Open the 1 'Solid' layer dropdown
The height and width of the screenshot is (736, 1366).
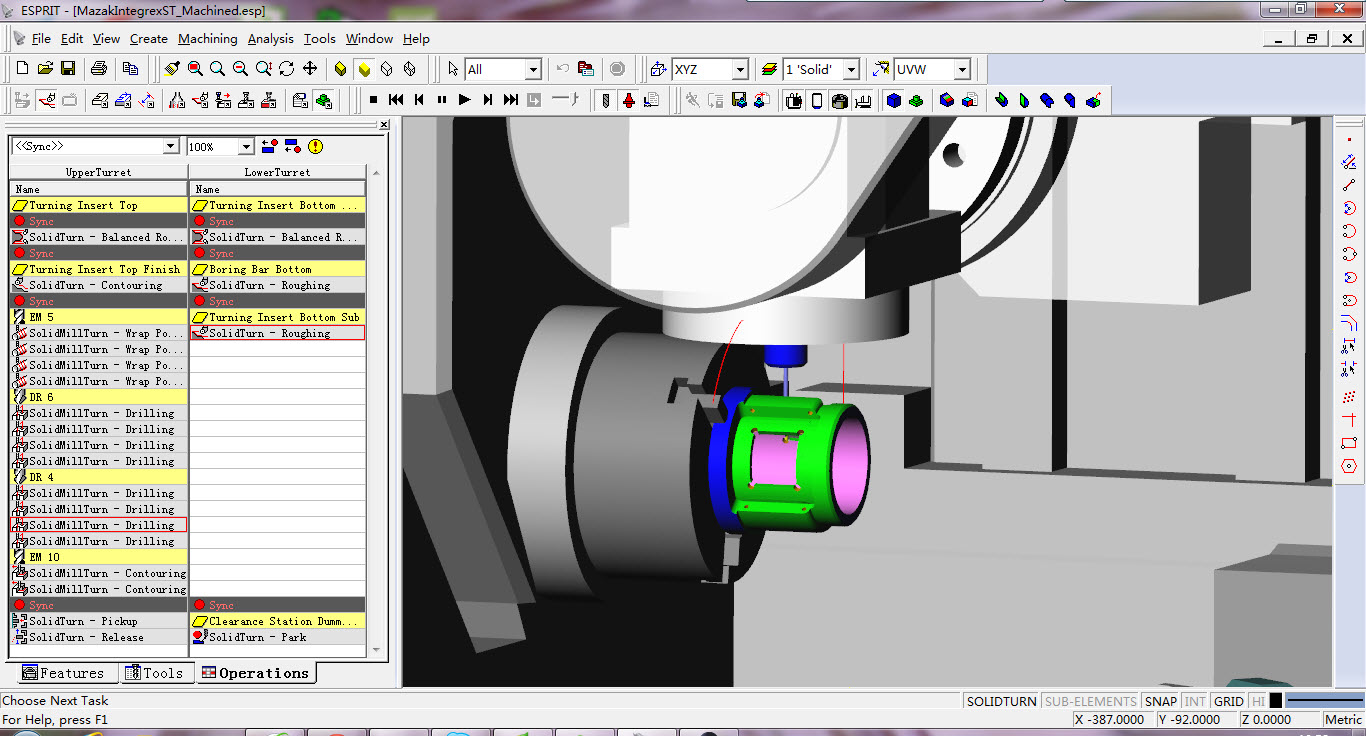coord(851,69)
